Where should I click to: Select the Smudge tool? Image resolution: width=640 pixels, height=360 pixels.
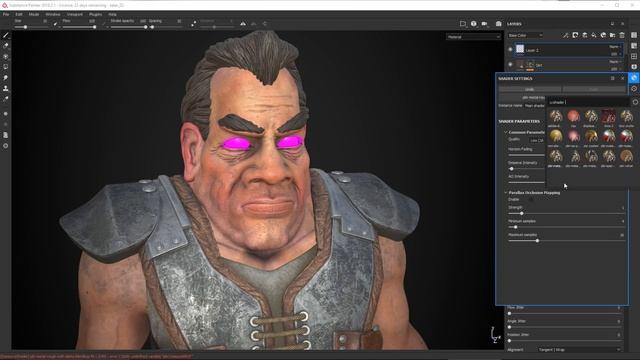point(6,78)
